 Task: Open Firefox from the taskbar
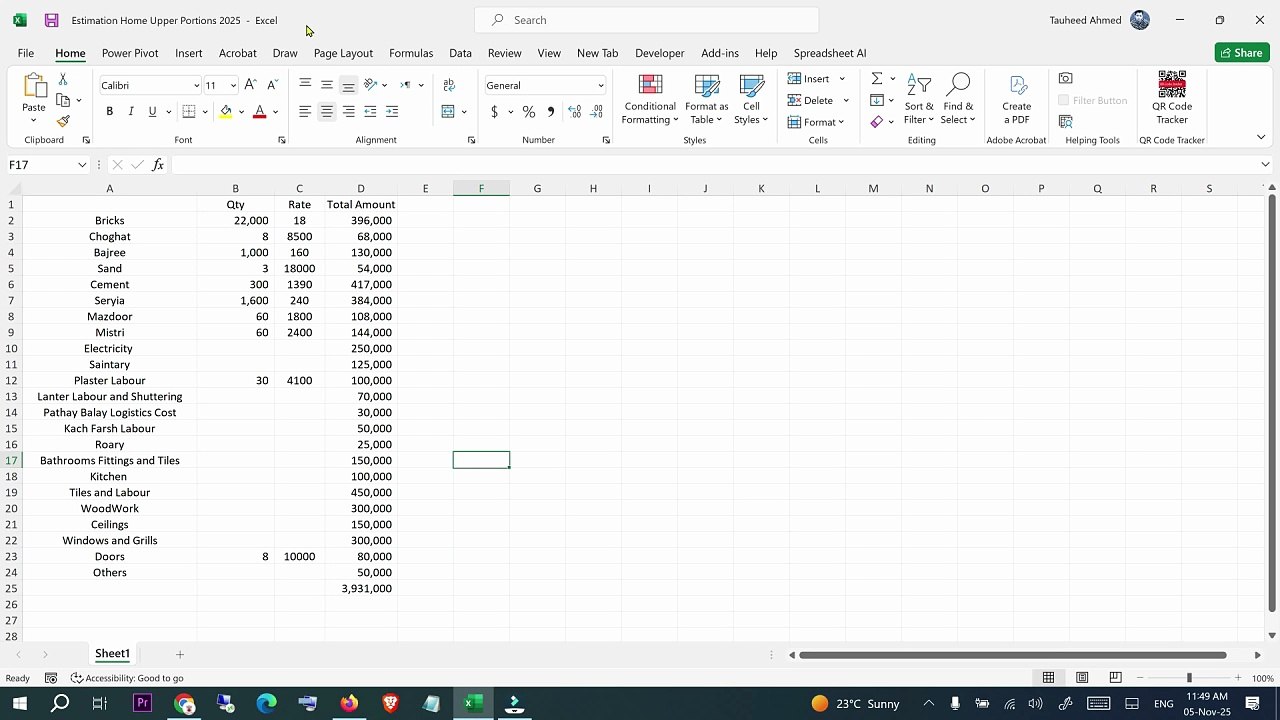tap(349, 703)
